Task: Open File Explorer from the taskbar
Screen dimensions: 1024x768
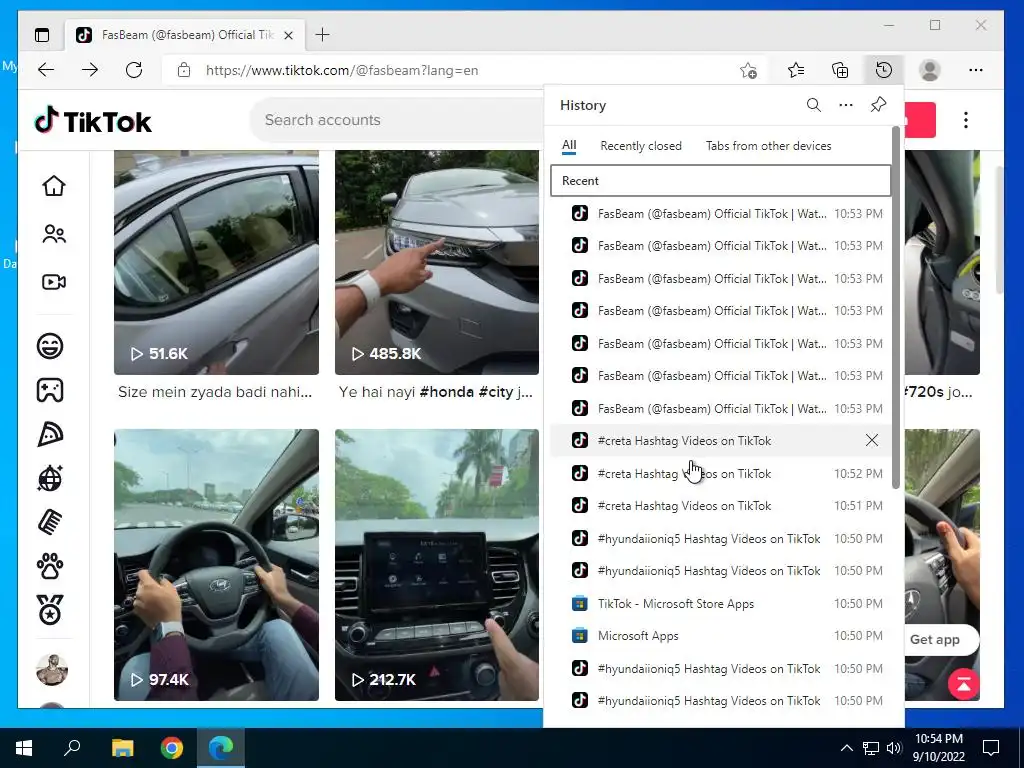Action: click(122, 748)
